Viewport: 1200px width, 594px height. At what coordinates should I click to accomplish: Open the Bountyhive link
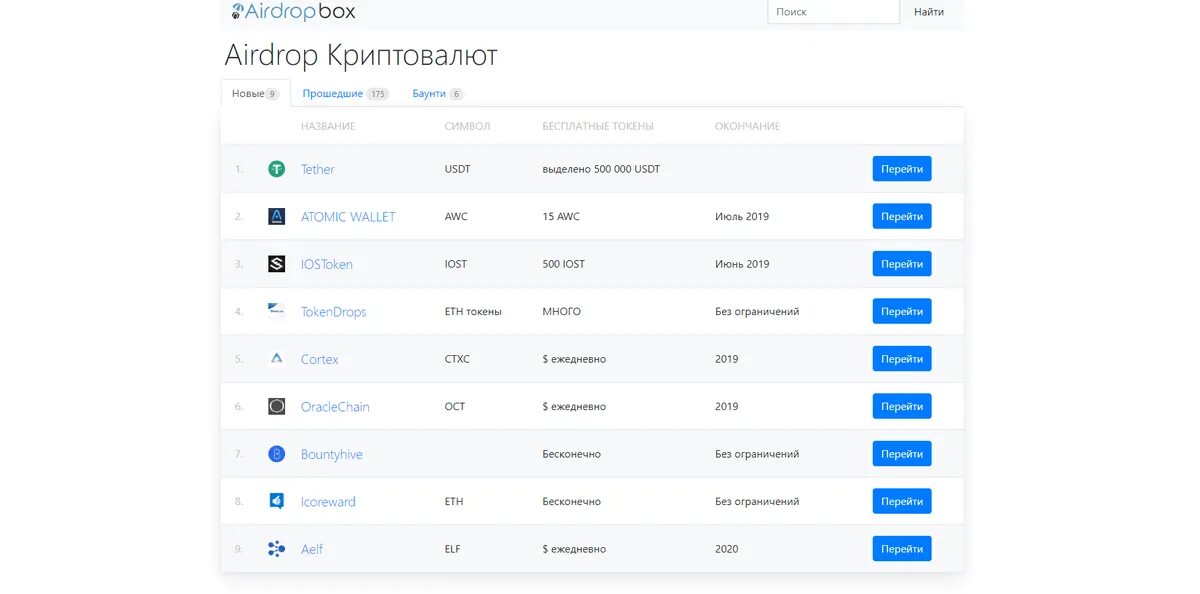point(332,454)
